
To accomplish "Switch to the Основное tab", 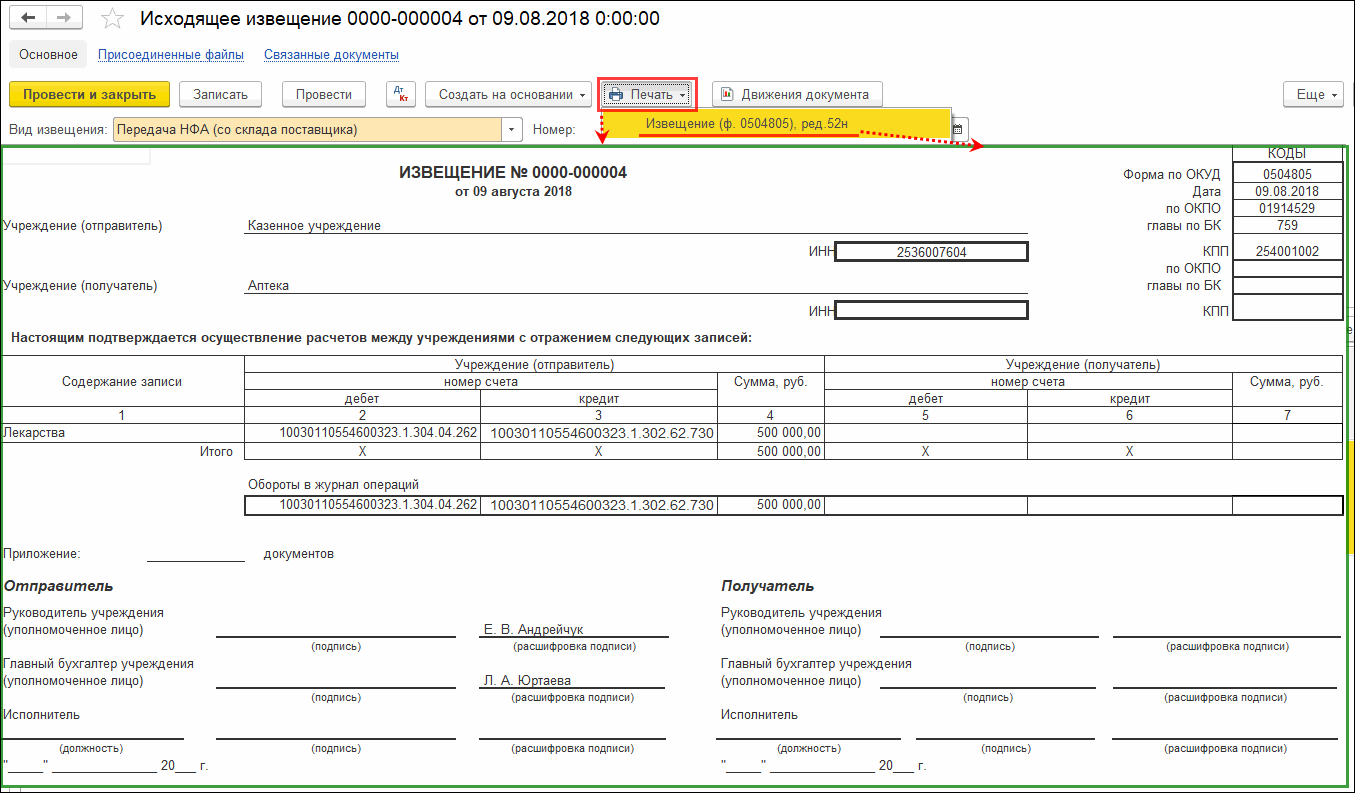I will click(x=48, y=54).
